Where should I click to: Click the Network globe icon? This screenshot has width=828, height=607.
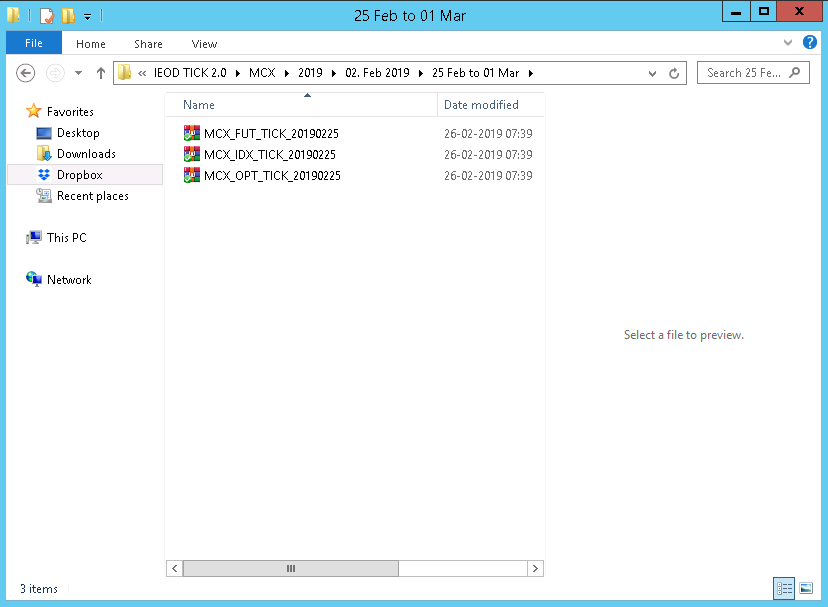pos(34,279)
